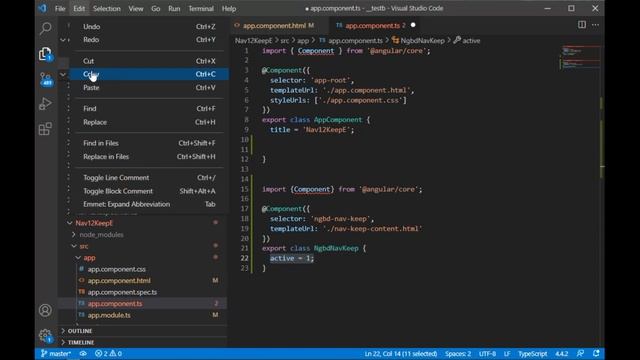Image resolution: width=640 pixels, height=360 pixels.
Task: Change language mode via TypeScript
Action: [532, 353]
